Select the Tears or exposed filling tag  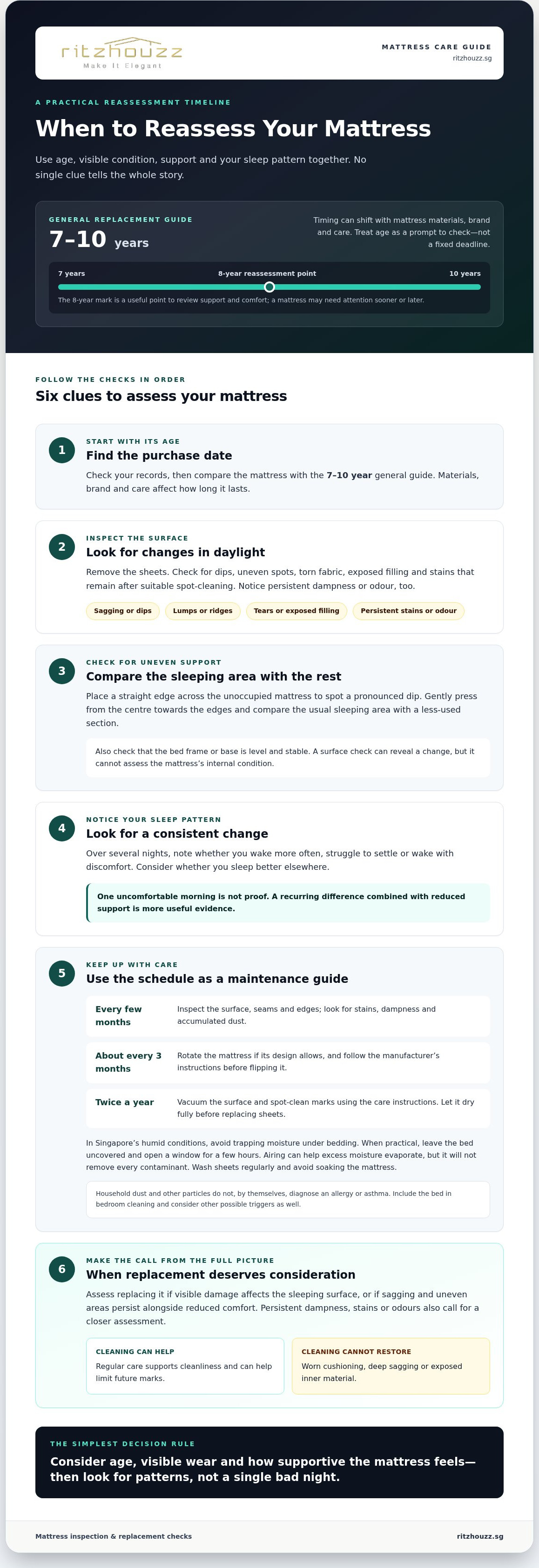click(296, 611)
